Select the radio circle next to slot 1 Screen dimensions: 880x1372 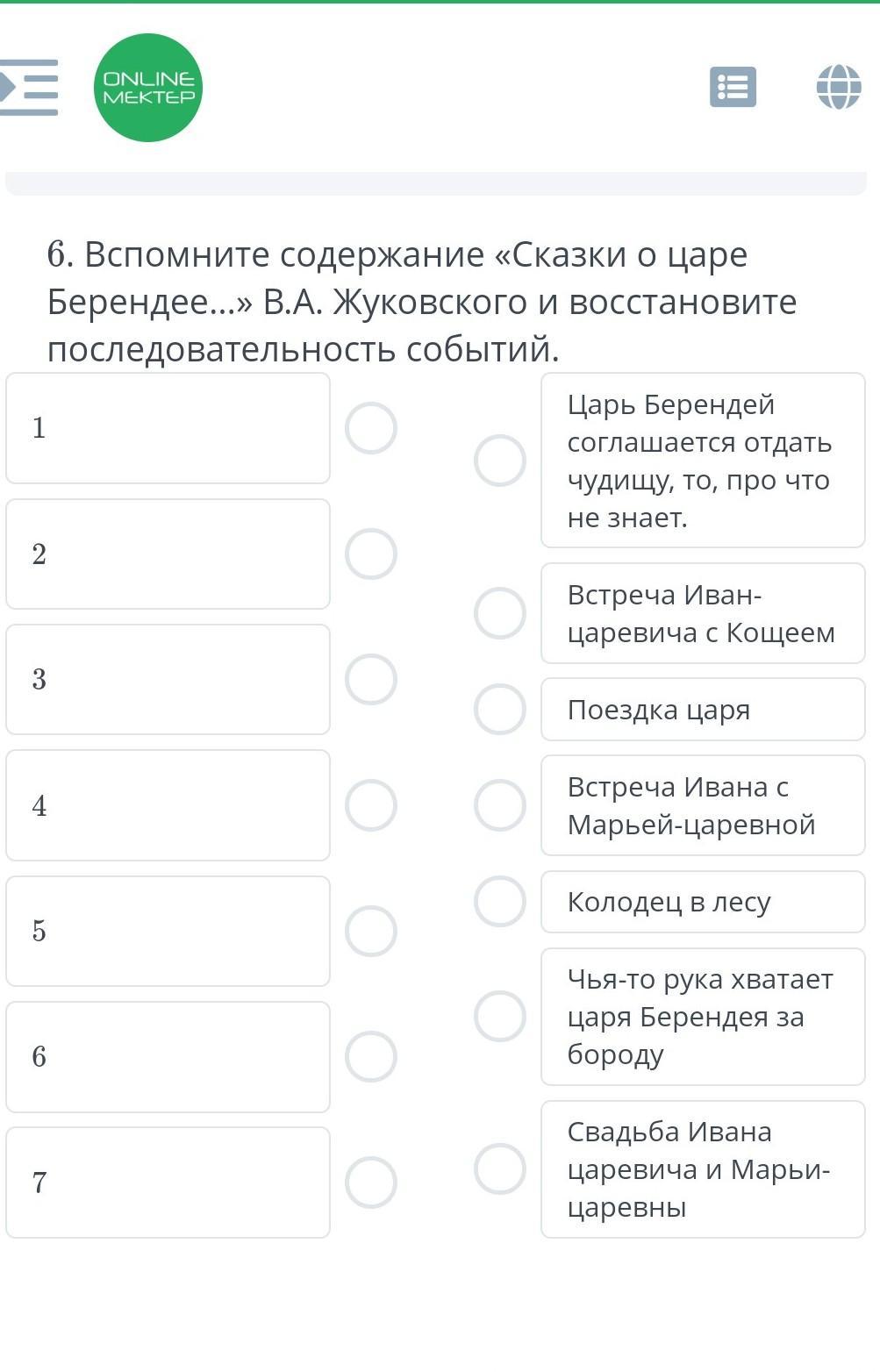click(371, 428)
